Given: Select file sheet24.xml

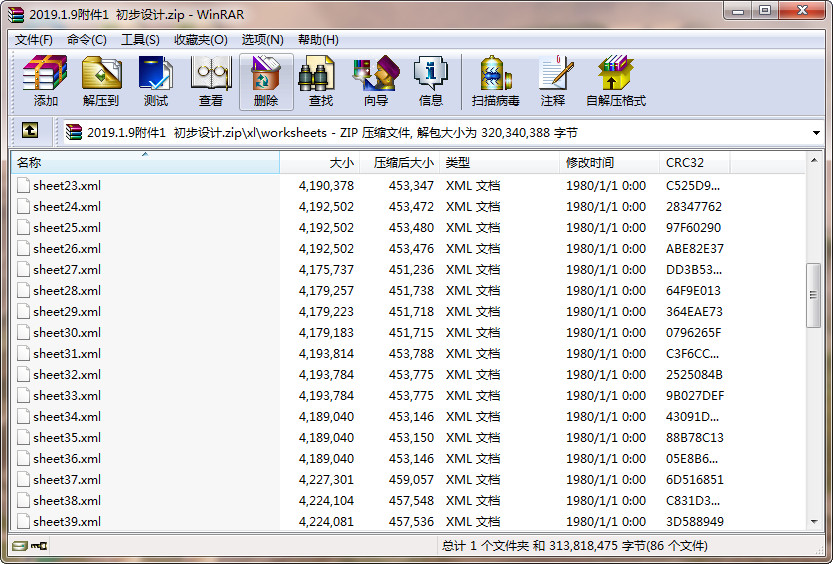Looking at the screenshot, I should point(67,207).
